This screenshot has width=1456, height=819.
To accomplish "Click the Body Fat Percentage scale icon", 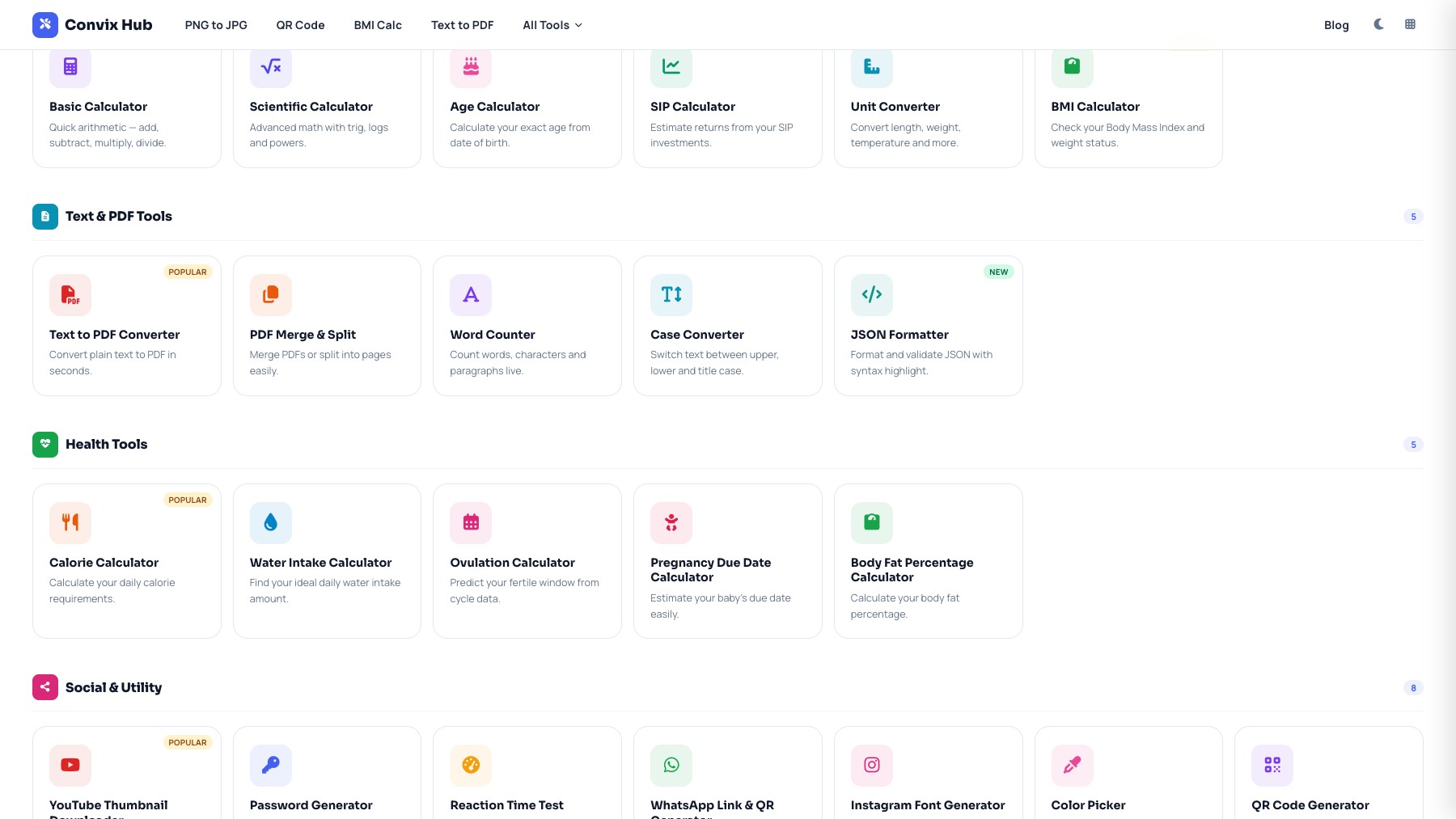I will 872,523.
